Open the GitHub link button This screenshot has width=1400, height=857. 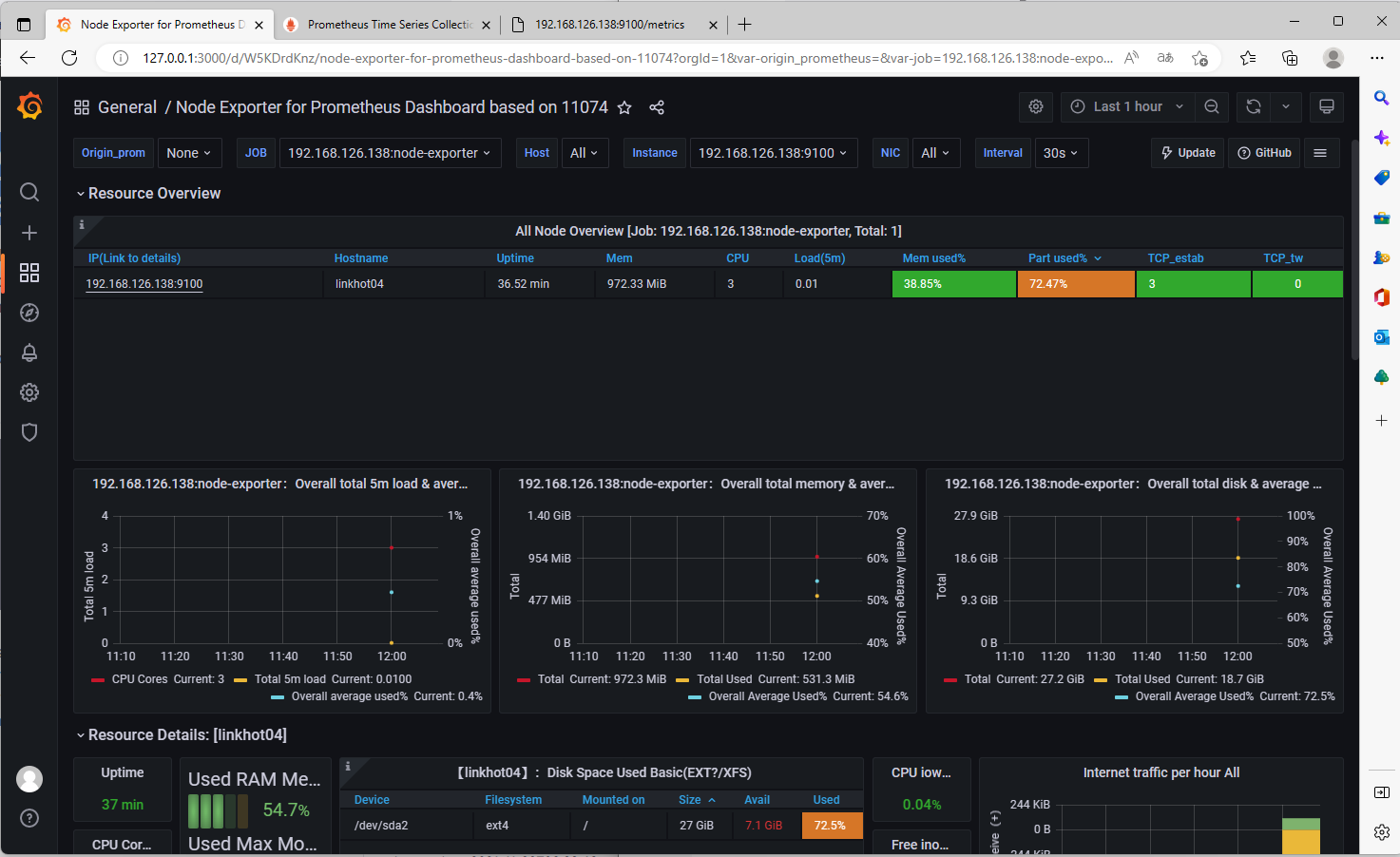pos(1264,153)
